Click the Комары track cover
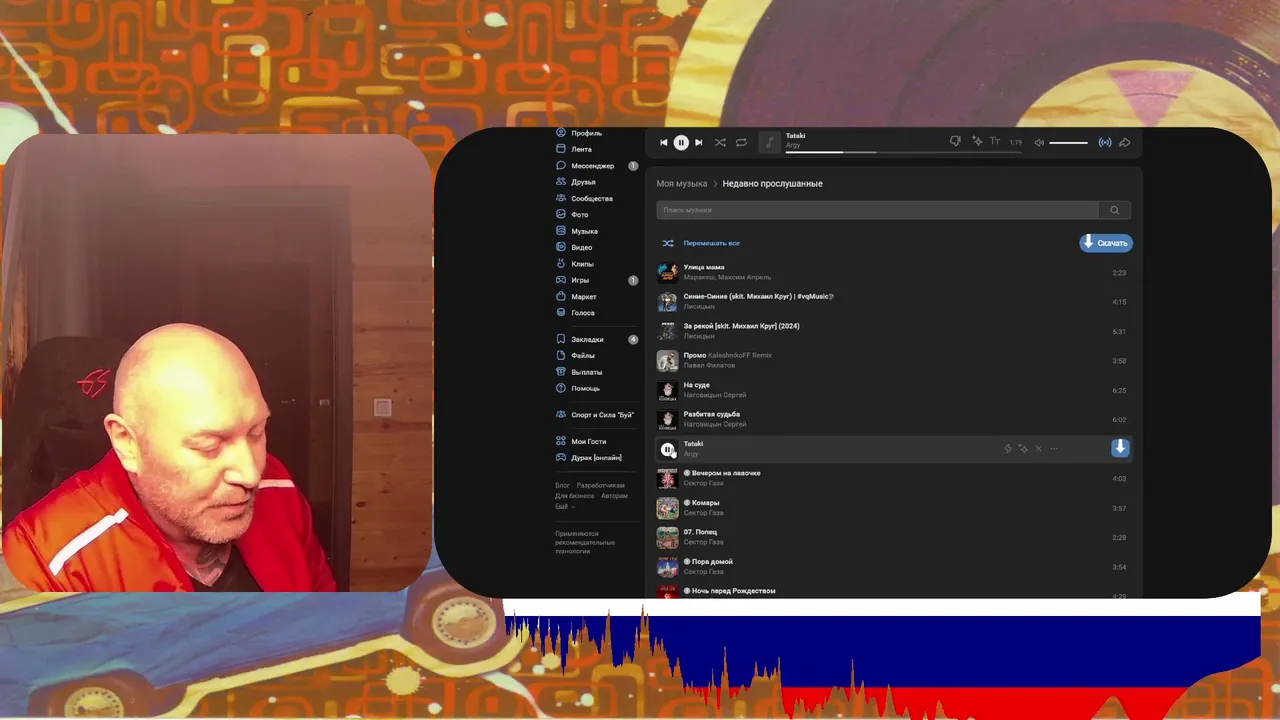This screenshot has width=1280, height=720. (668, 508)
